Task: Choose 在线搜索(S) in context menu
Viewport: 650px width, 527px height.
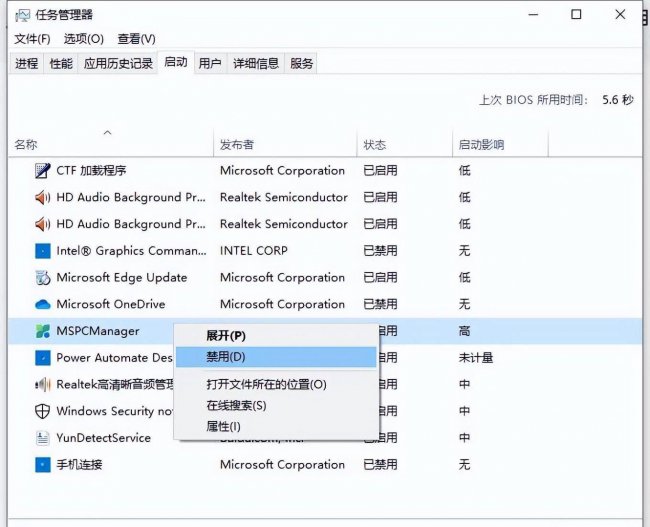Action: (276, 406)
